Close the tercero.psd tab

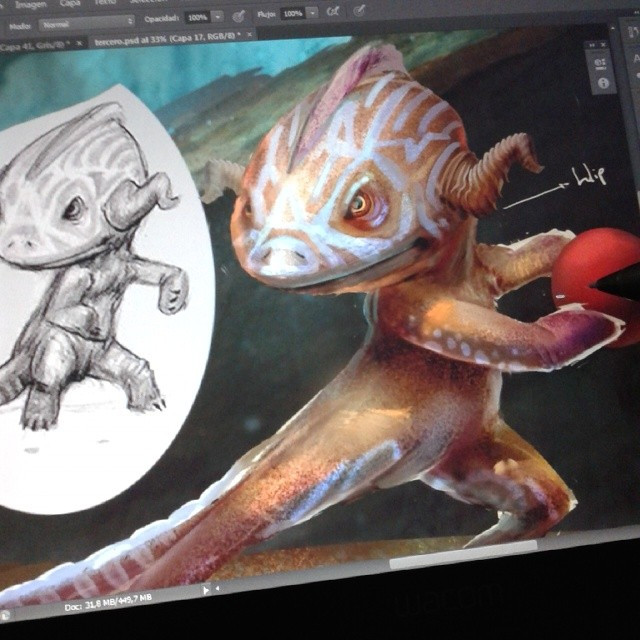pos(250,35)
